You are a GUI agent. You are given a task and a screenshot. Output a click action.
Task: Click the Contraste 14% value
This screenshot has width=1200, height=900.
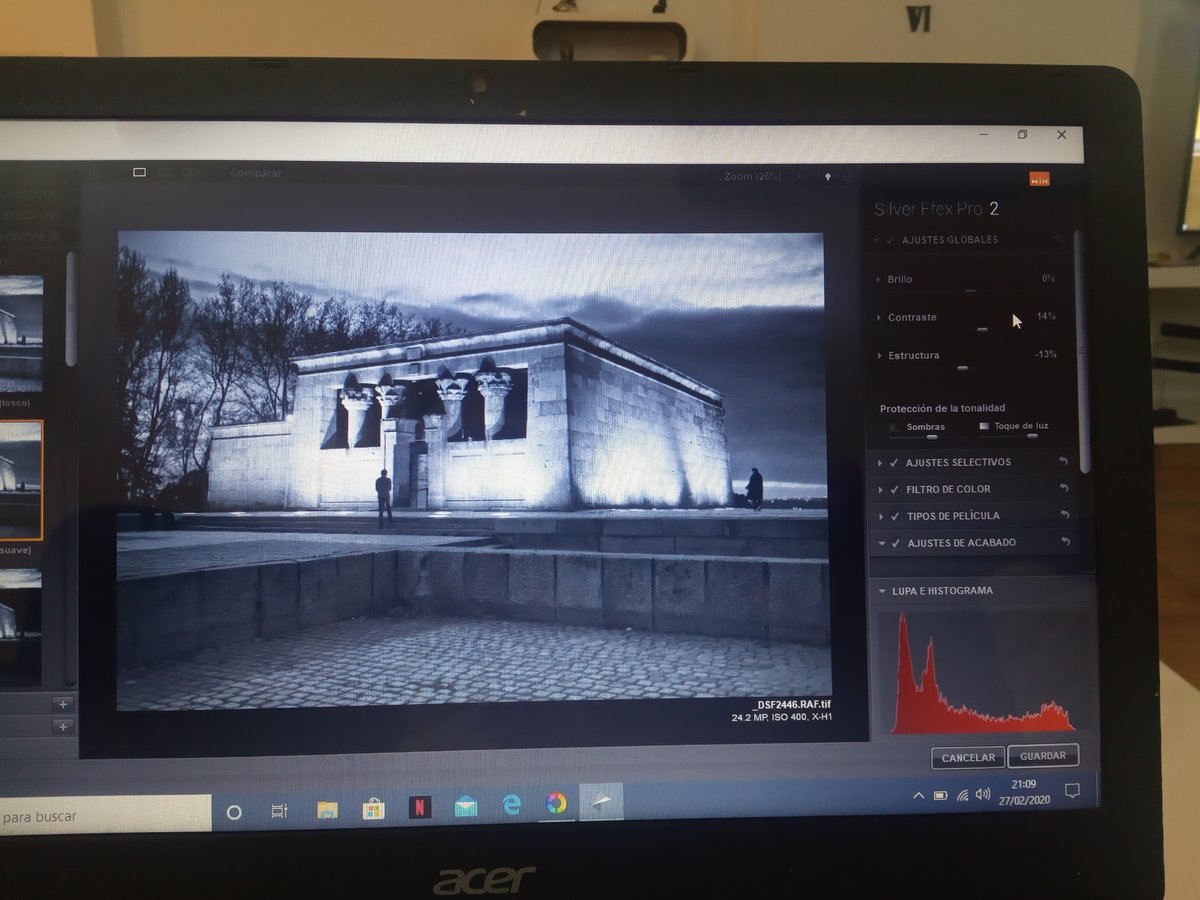click(1046, 316)
